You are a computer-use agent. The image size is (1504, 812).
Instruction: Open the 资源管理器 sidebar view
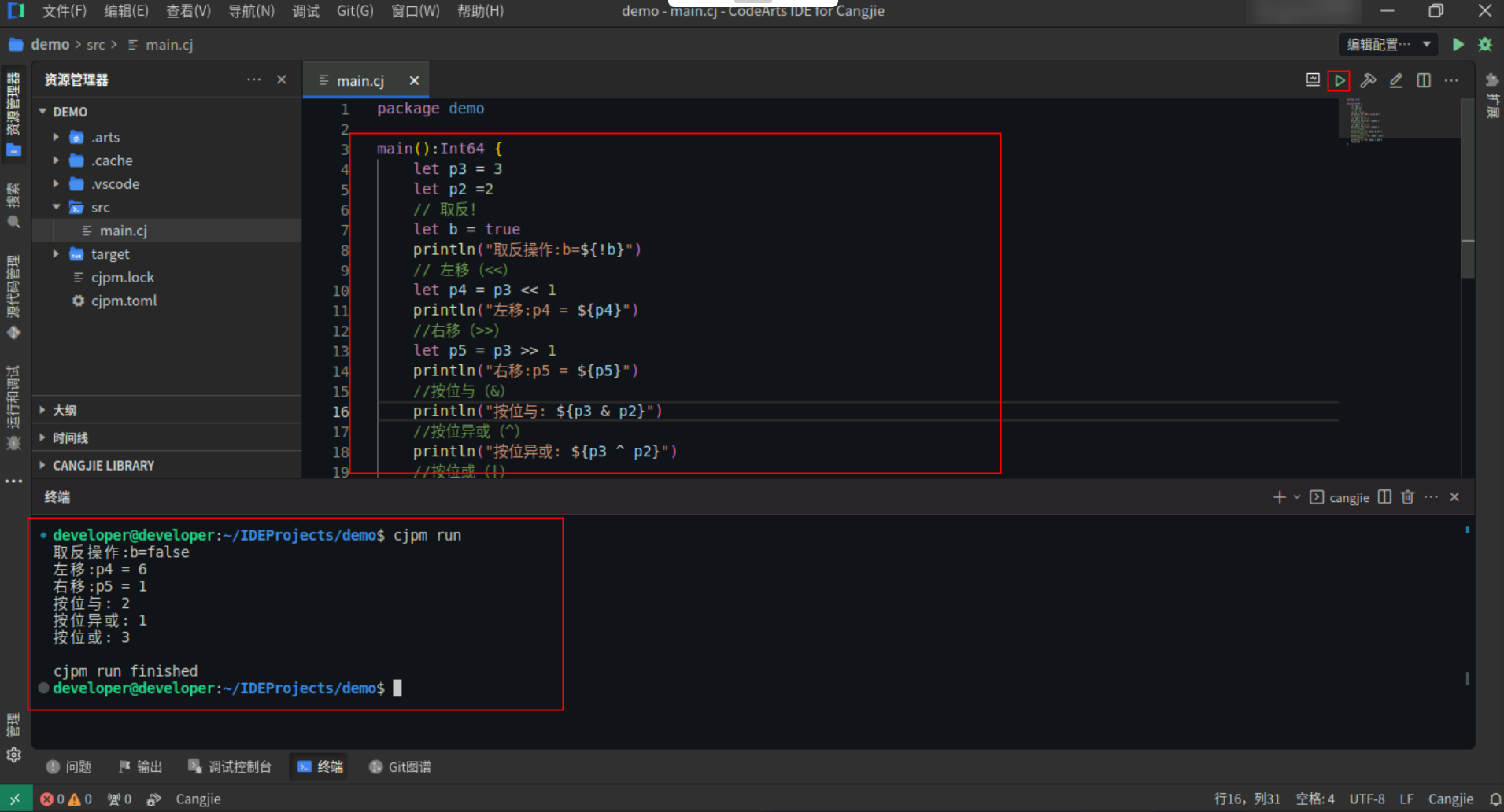pos(13,115)
